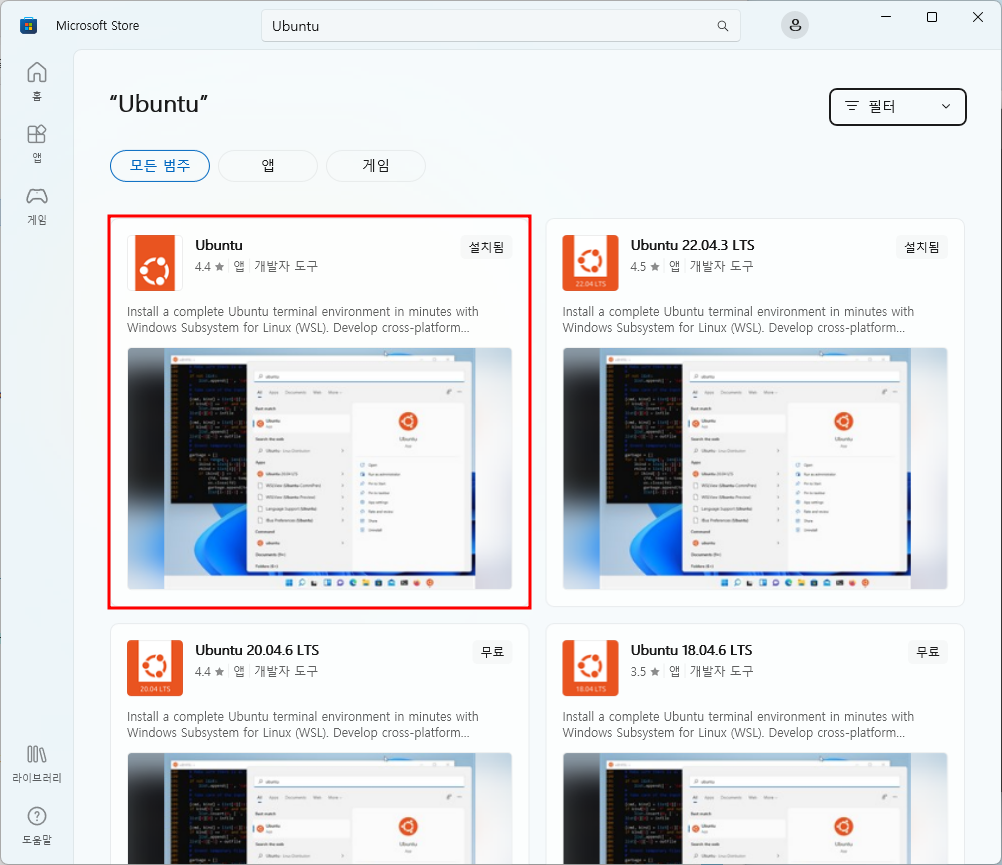Image resolution: width=1002 pixels, height=865 pixels.
Task: Minimize the Microsoft Store window
Action: (x=886, y=17)
